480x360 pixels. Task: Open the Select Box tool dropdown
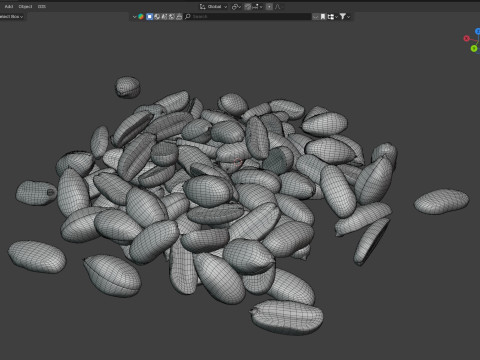pyautogui.click(x=11, y=16)
